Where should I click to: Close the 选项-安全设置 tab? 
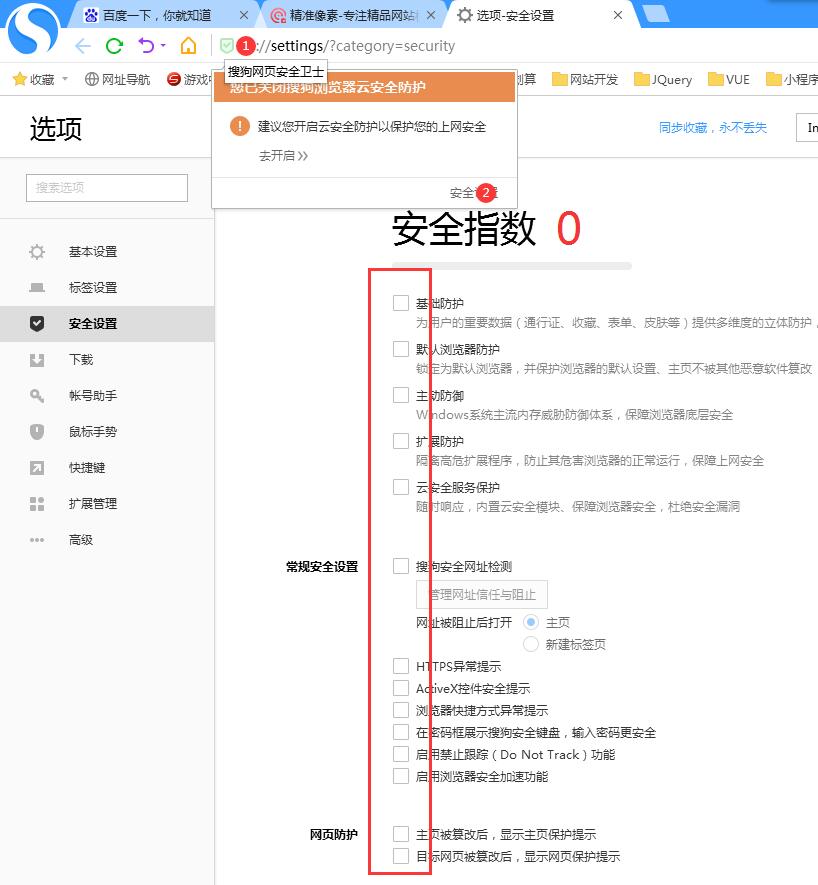point(618,15)
